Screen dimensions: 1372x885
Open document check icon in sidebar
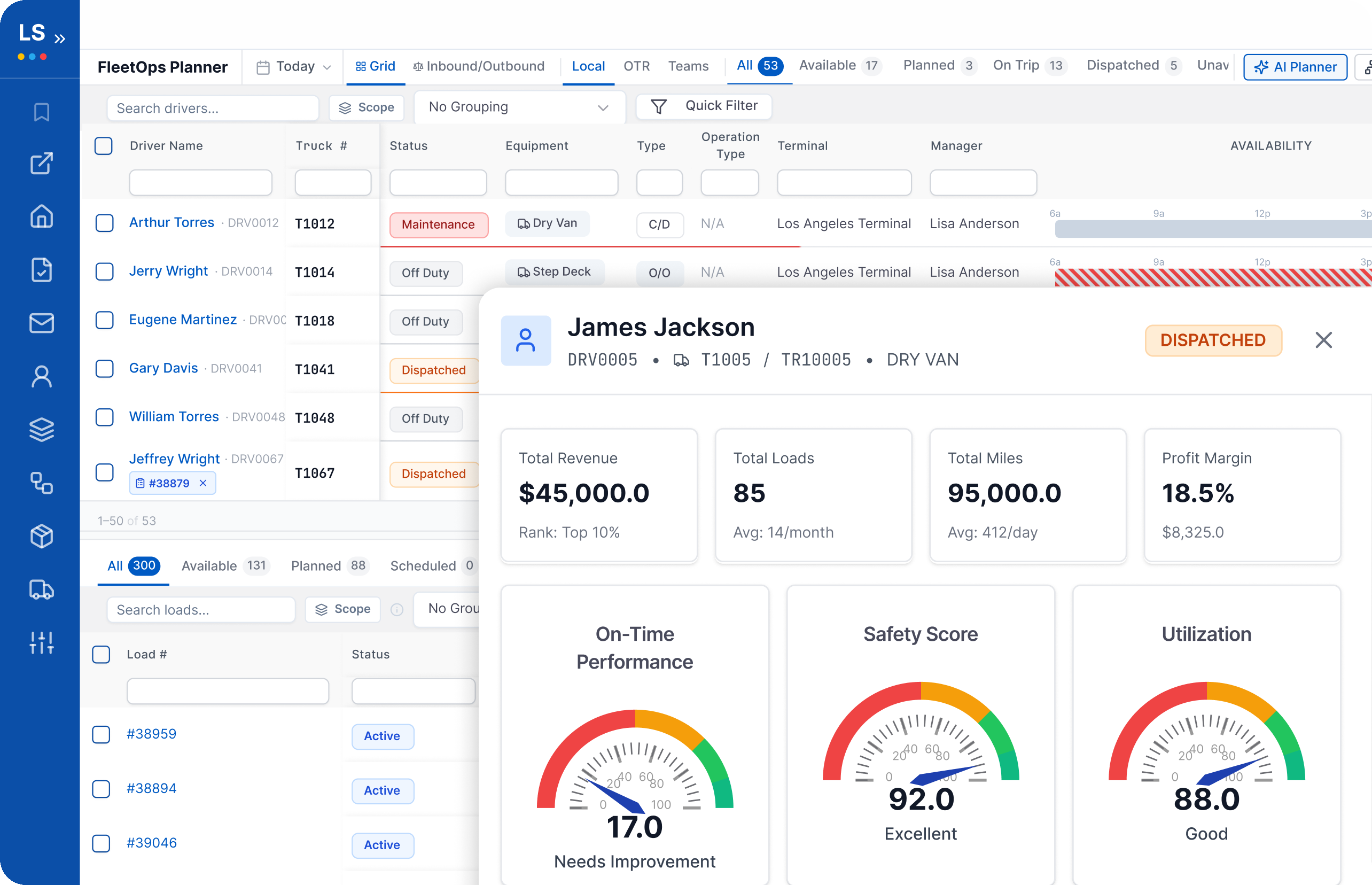41,269
